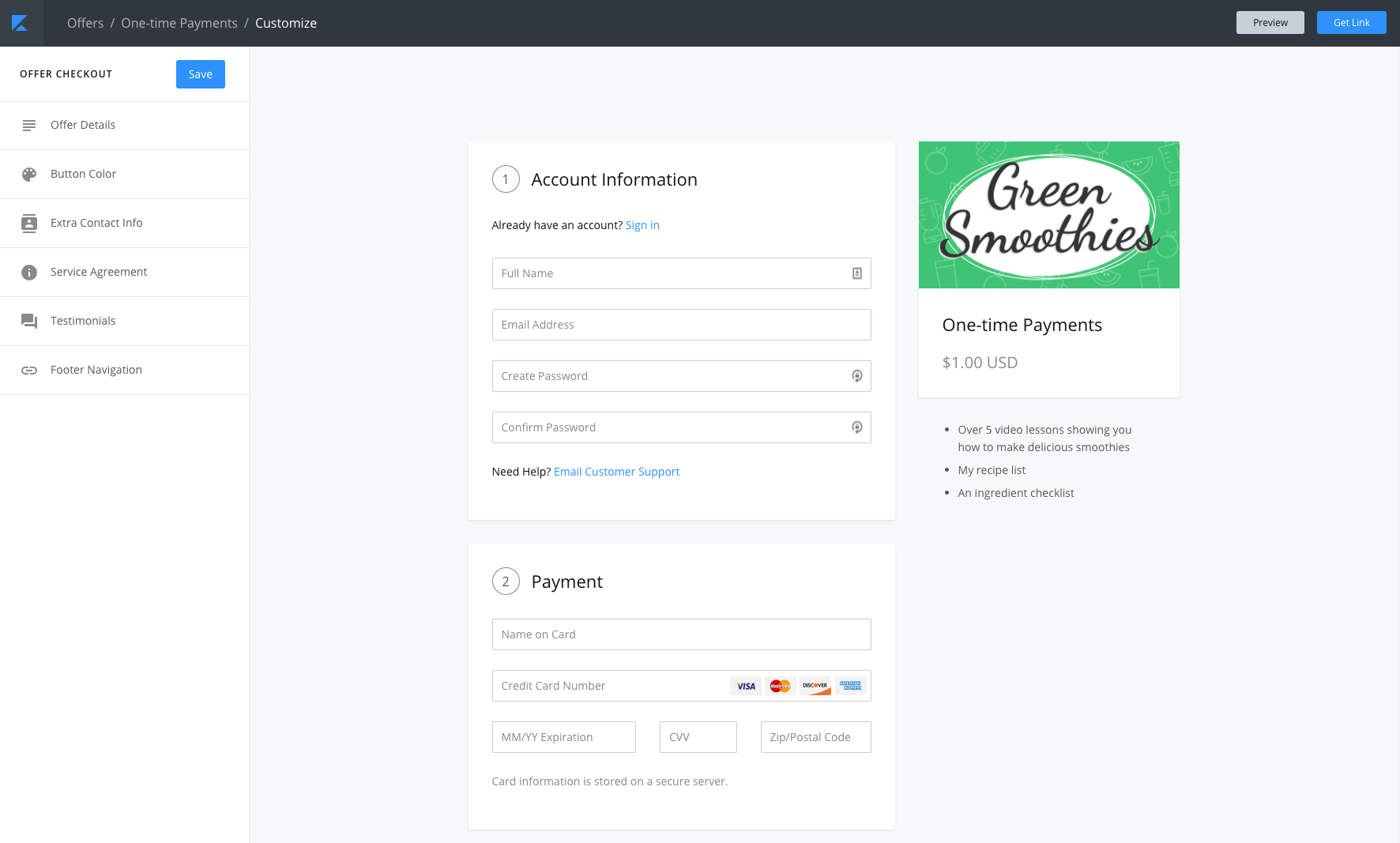1400x843 pixels.
Task: Click the Preview button
Action: pyautogui.click(x=1270, y=23)
